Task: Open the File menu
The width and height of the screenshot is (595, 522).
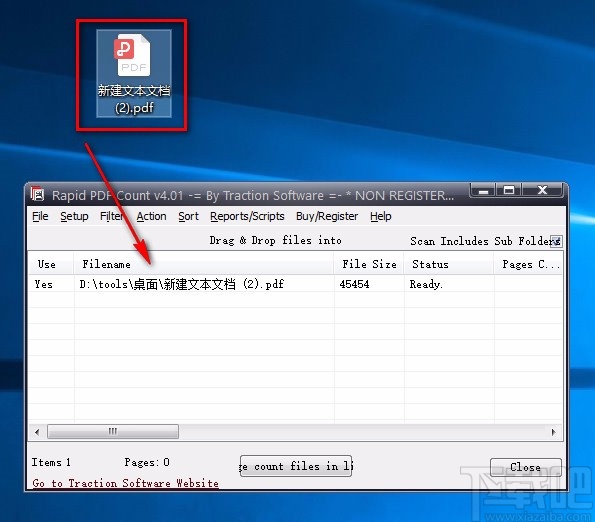Action: pyautogui.click(x=40, y=216)
